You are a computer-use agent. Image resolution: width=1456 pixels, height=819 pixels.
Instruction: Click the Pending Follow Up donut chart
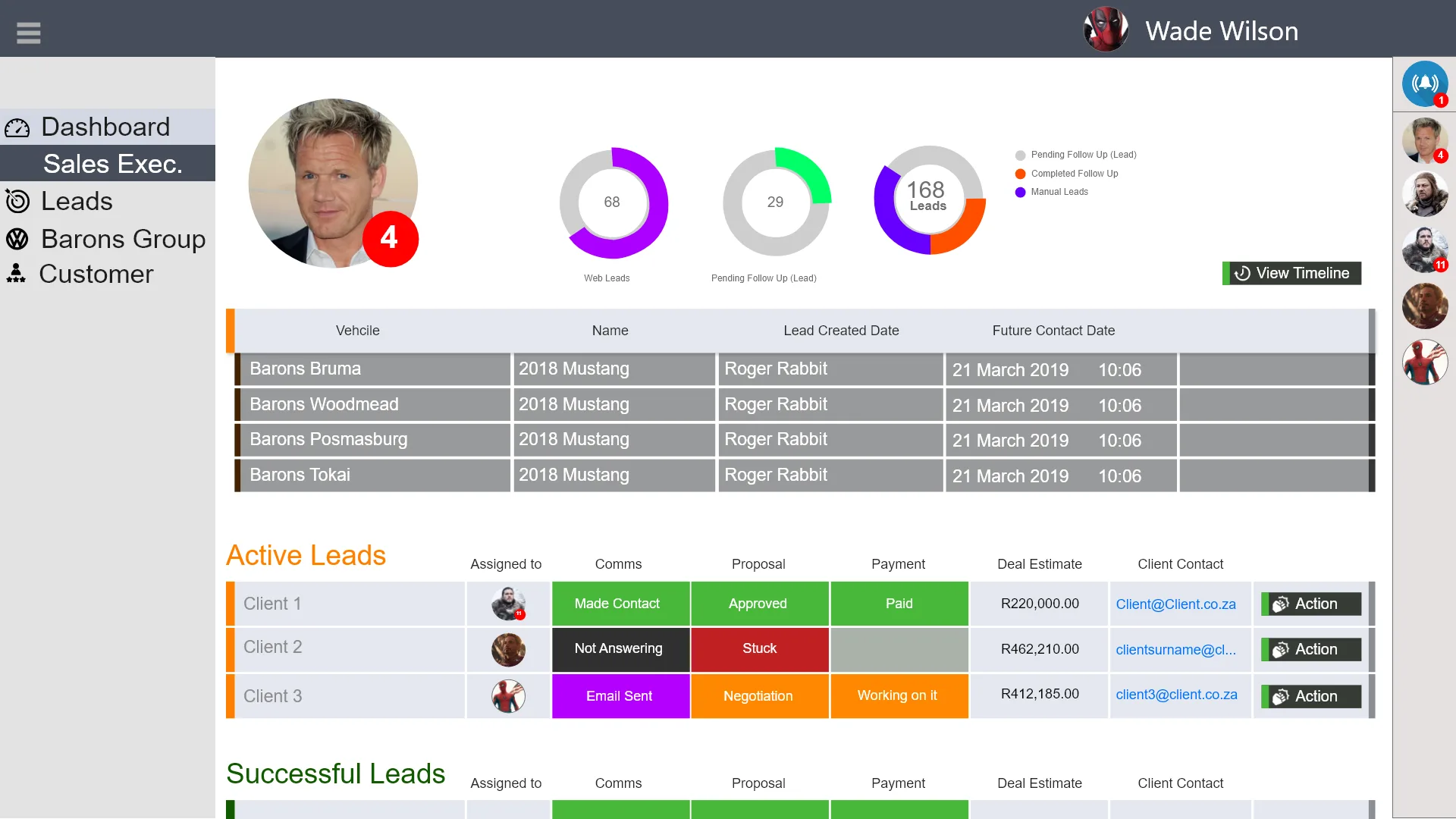coord(776,202)
